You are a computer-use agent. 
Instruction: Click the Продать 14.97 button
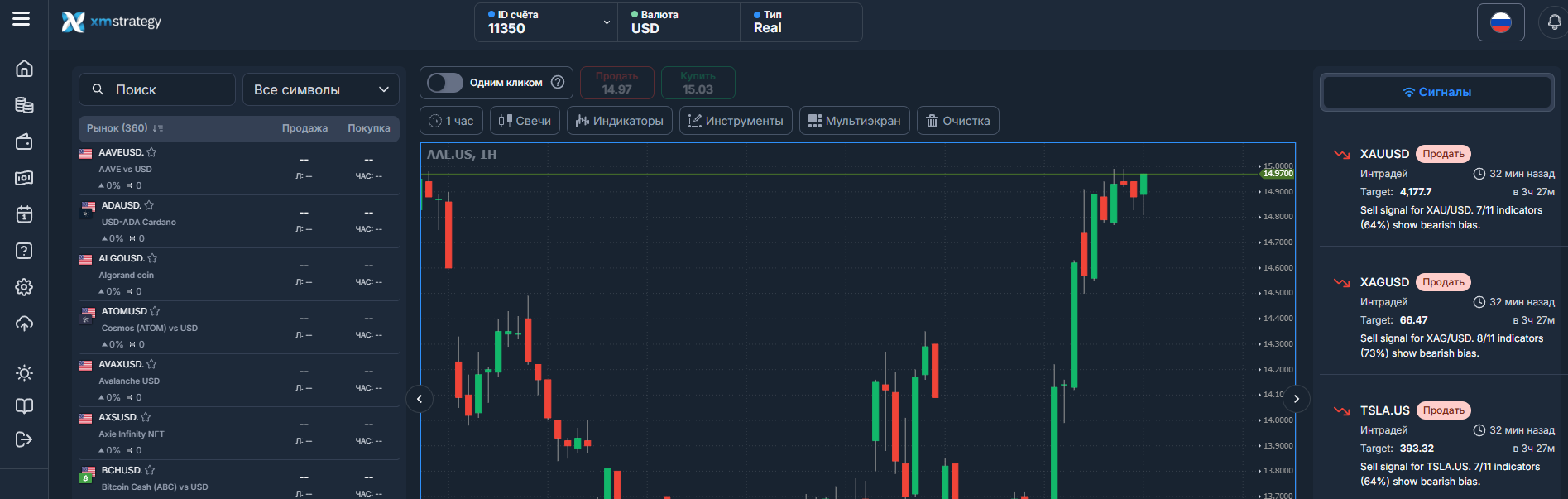(x=617, y=83)
